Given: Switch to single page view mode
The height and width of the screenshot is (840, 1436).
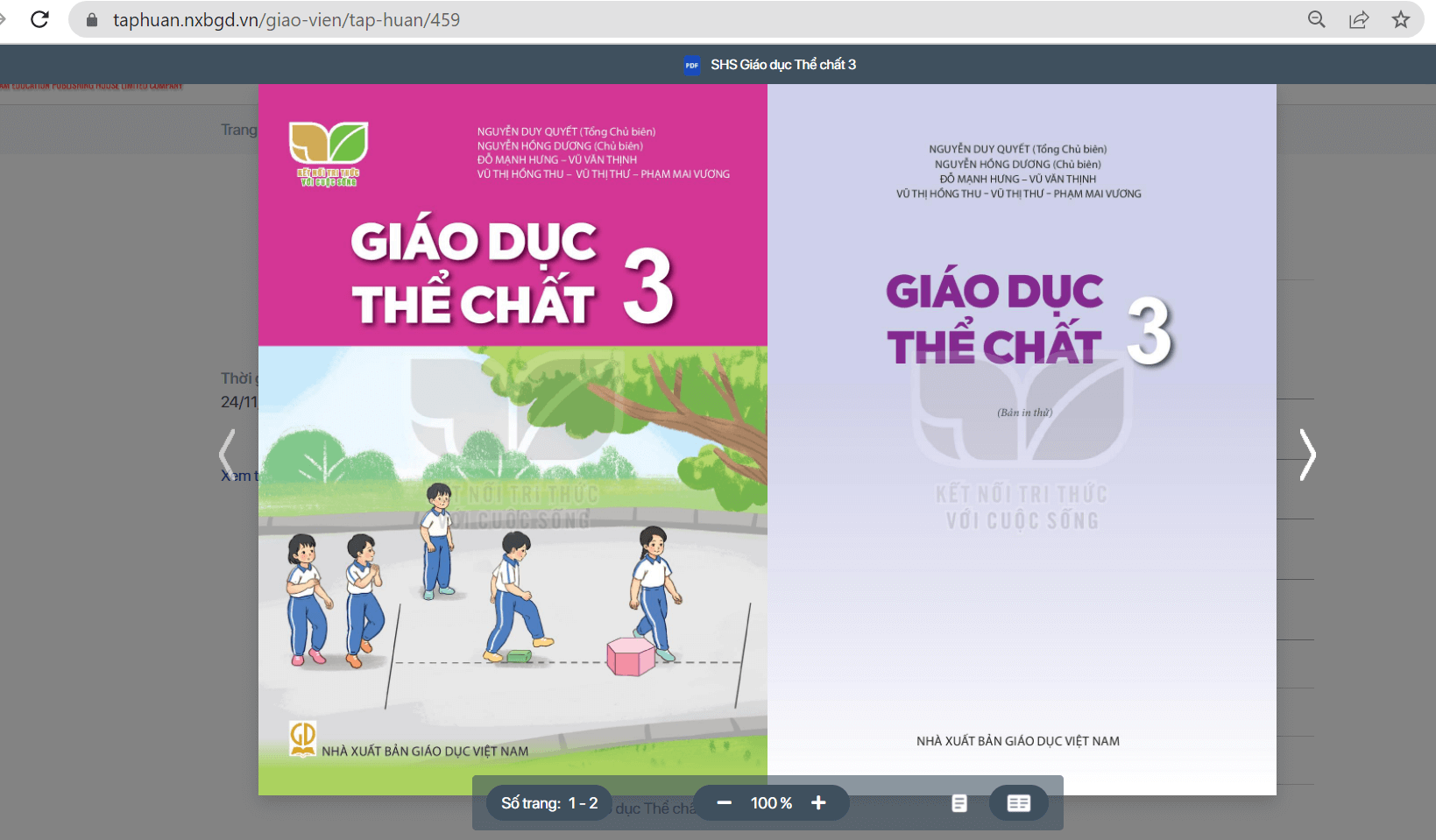Looking at the screenshot, I should pos(959,803).
